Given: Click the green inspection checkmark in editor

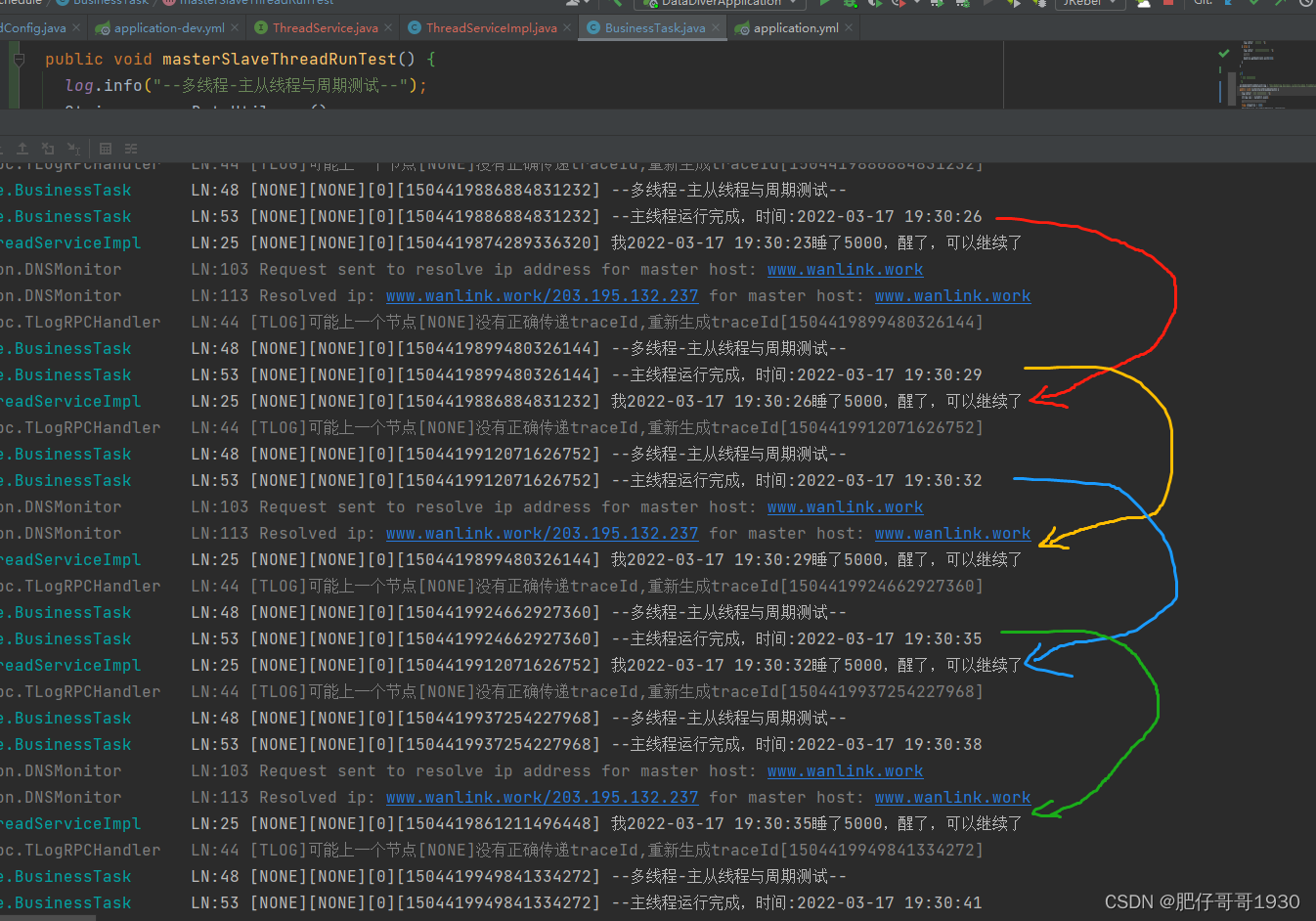Looking at the screenshot, I should coord(1223,53).
